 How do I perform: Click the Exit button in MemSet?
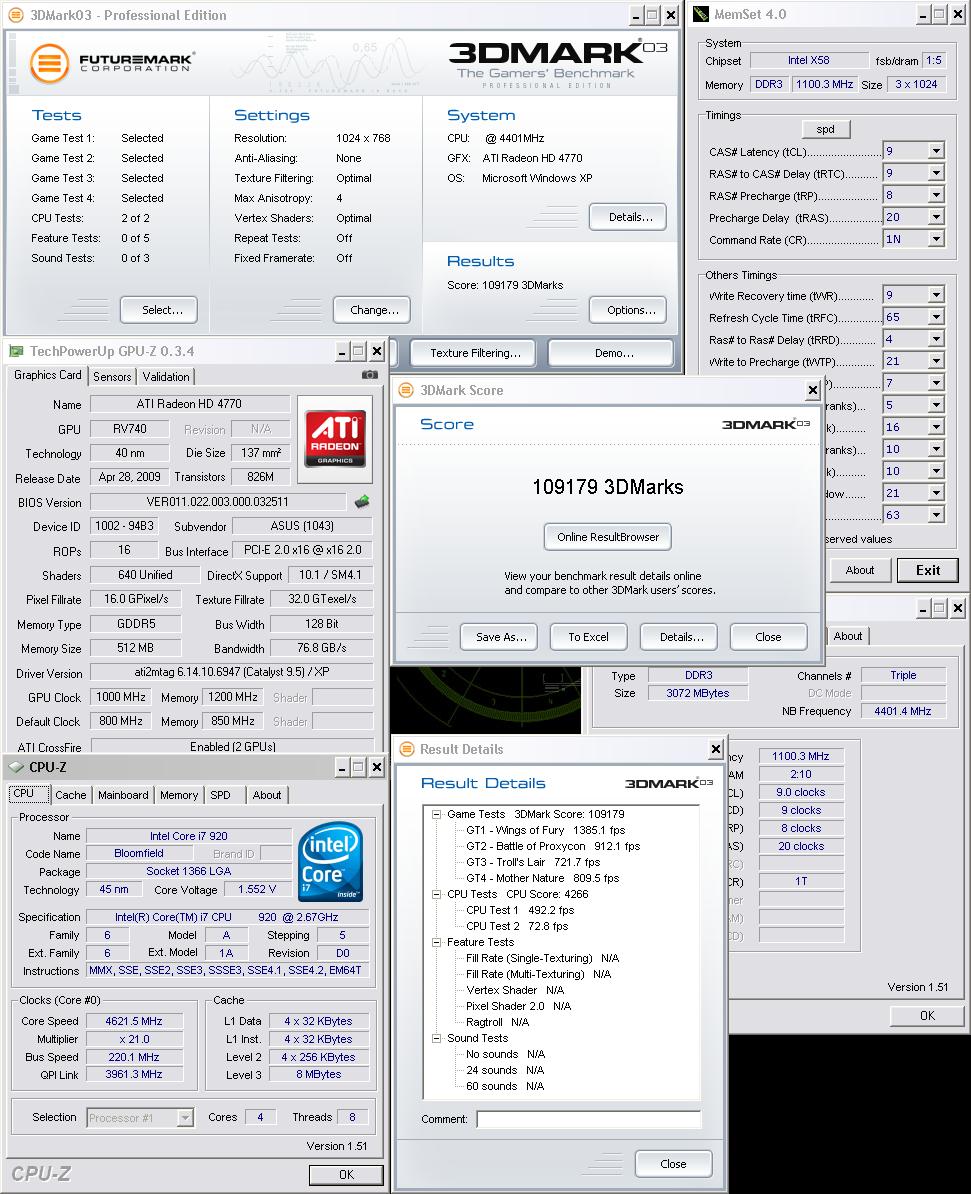point(928,570)
